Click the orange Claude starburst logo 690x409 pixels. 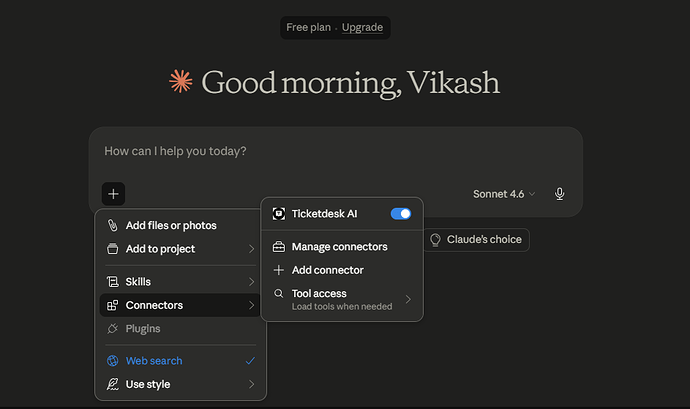click(181, 81)
